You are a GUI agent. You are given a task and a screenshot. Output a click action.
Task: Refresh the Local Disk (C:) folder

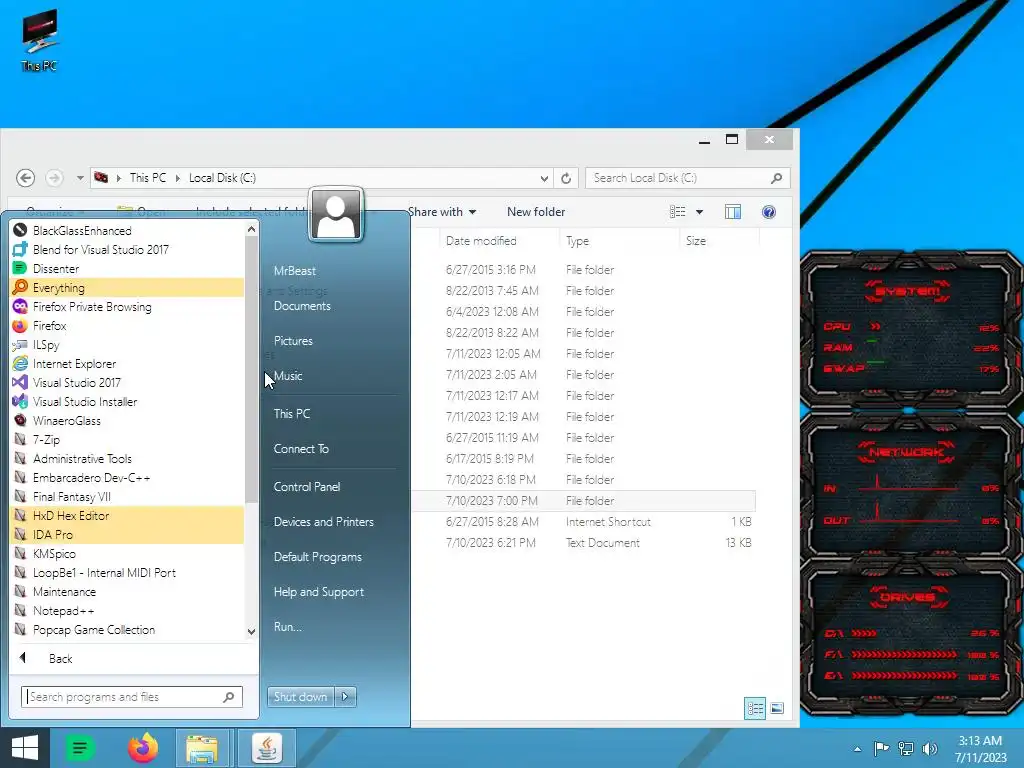tap(566, 178)
